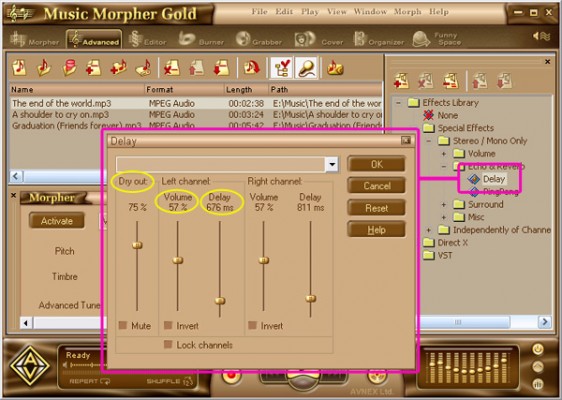Click the add file icon with red plus
This screenshot has width=562, height=400.
click(x=94, y=67)
